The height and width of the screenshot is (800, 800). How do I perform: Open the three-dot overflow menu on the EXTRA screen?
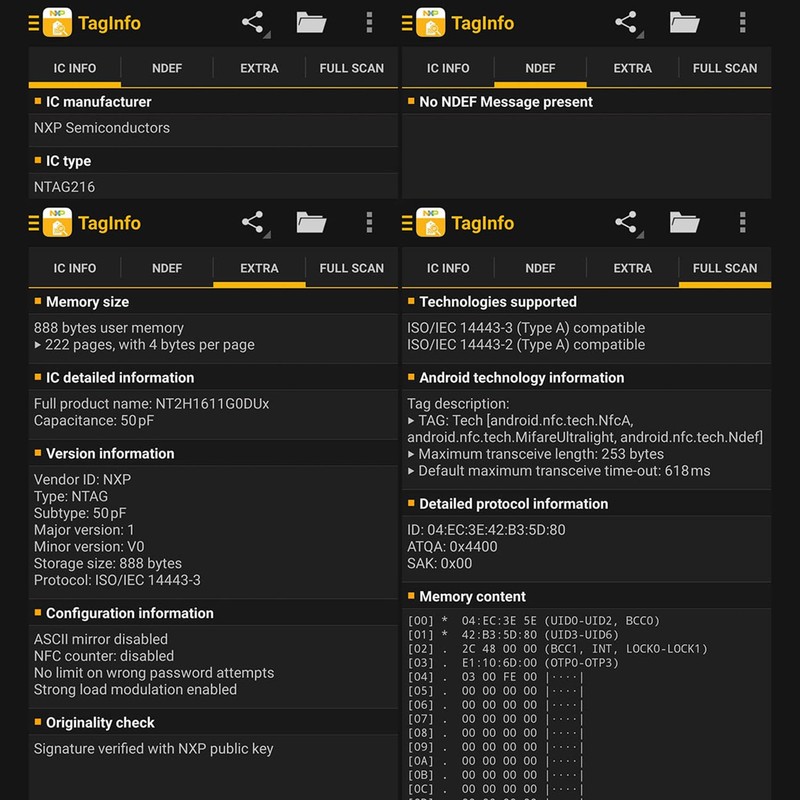point(369,222)
